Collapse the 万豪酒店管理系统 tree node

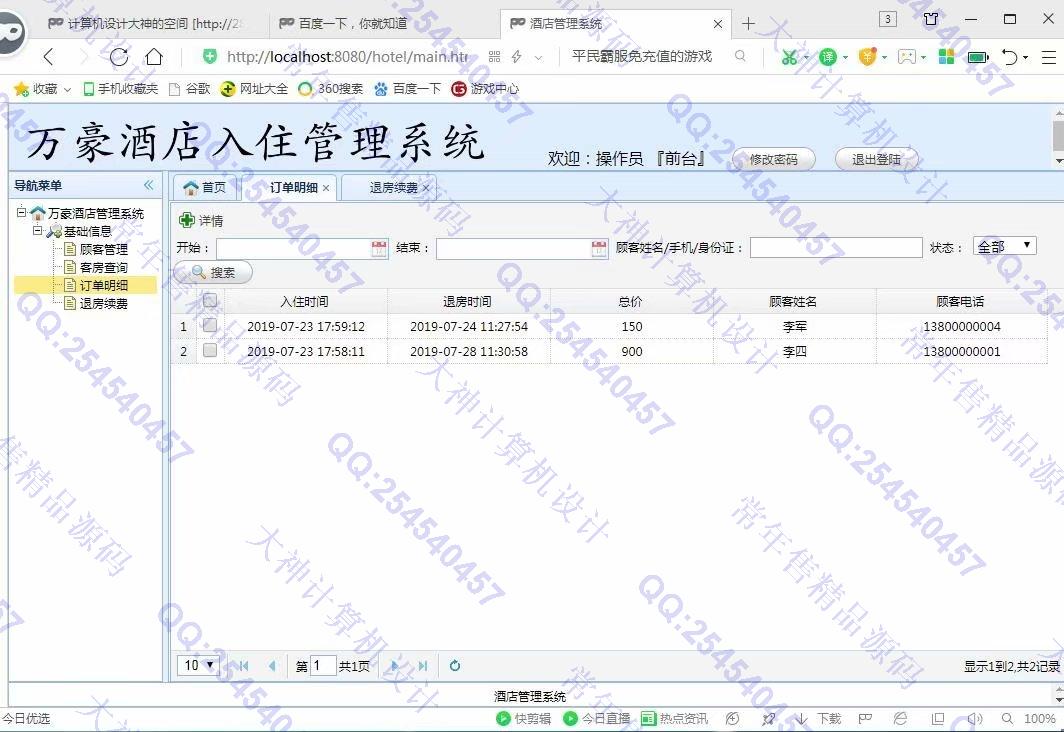(21, 212)
